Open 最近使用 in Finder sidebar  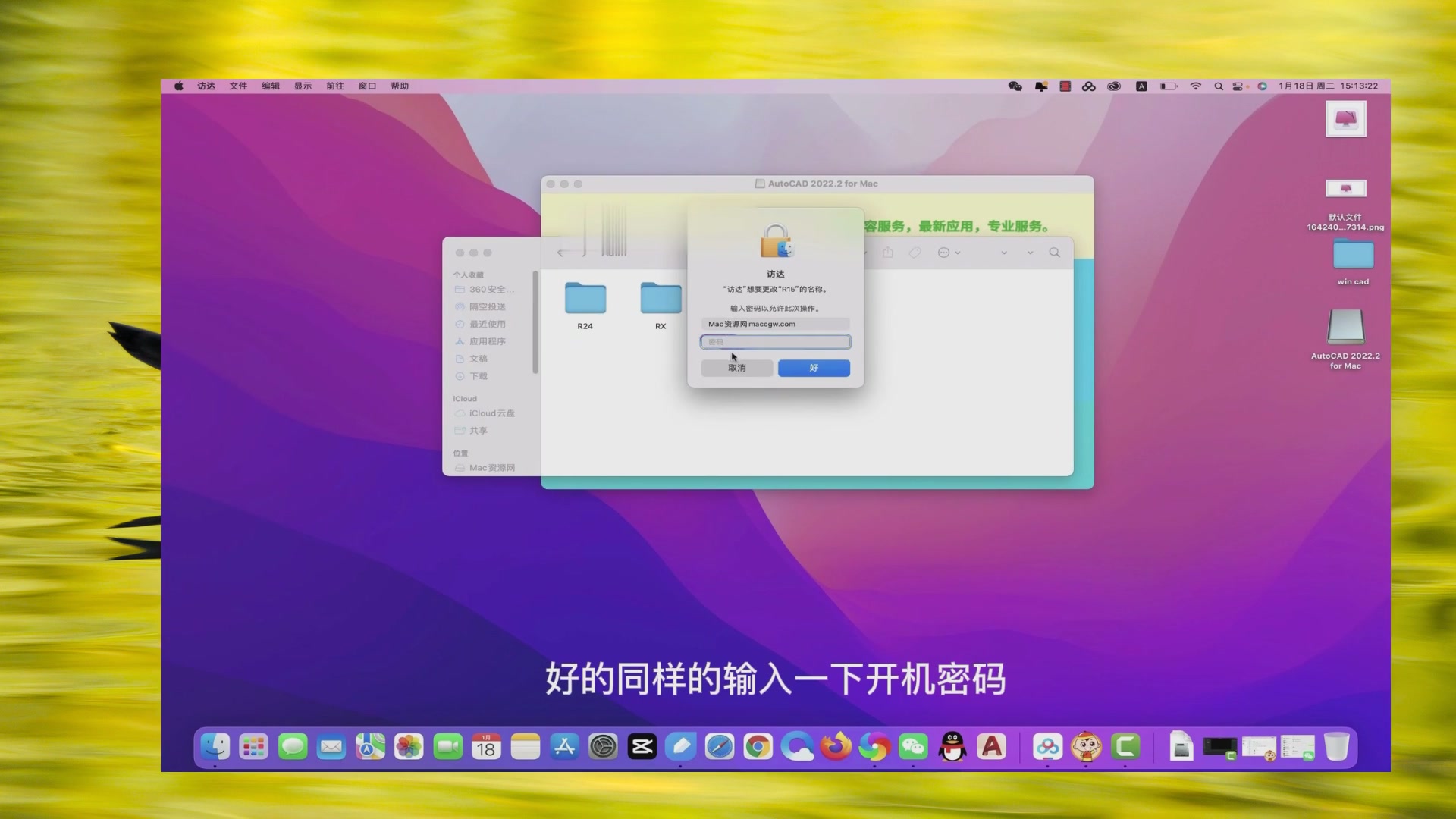point(480,325)
